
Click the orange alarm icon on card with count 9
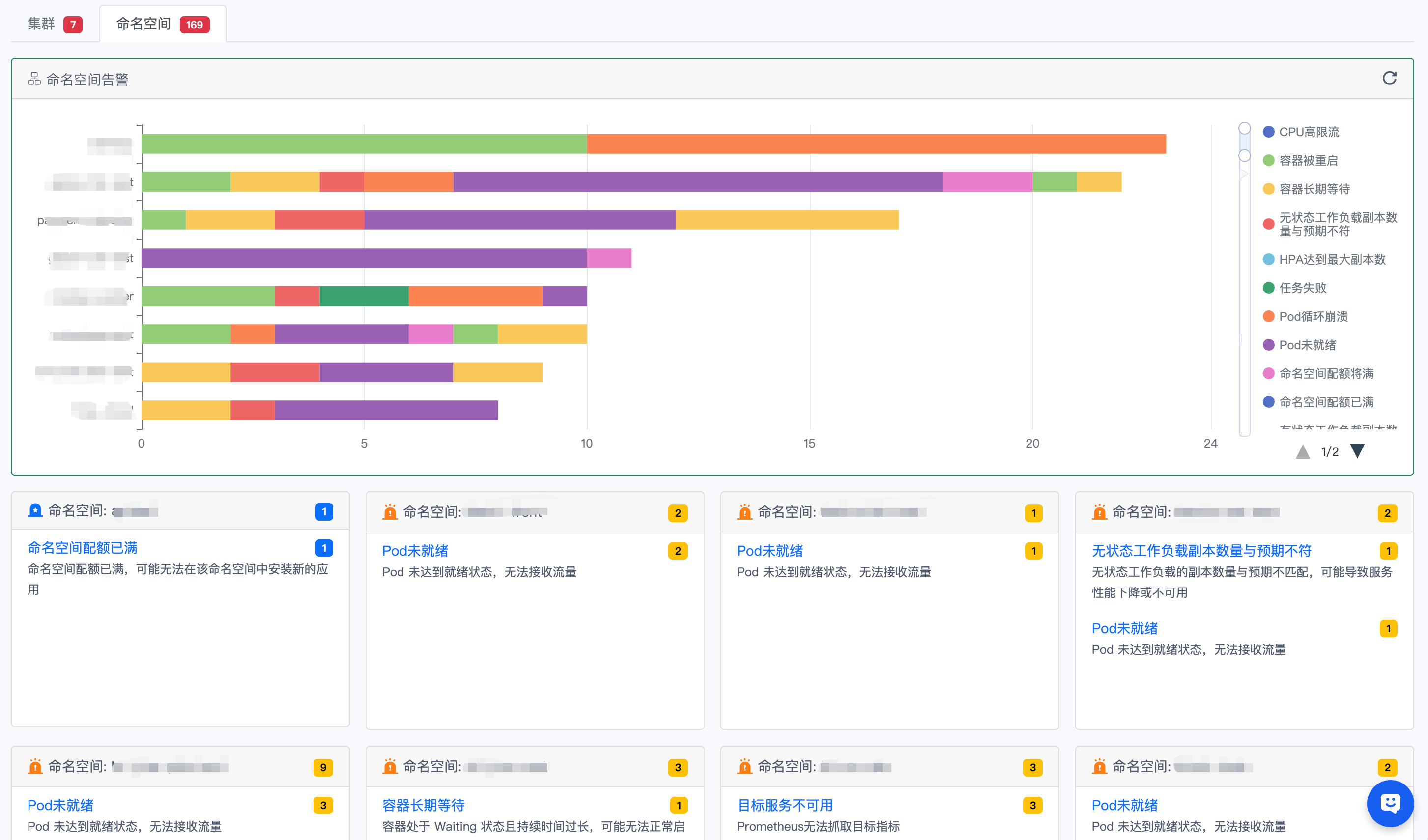click(35, 766)
